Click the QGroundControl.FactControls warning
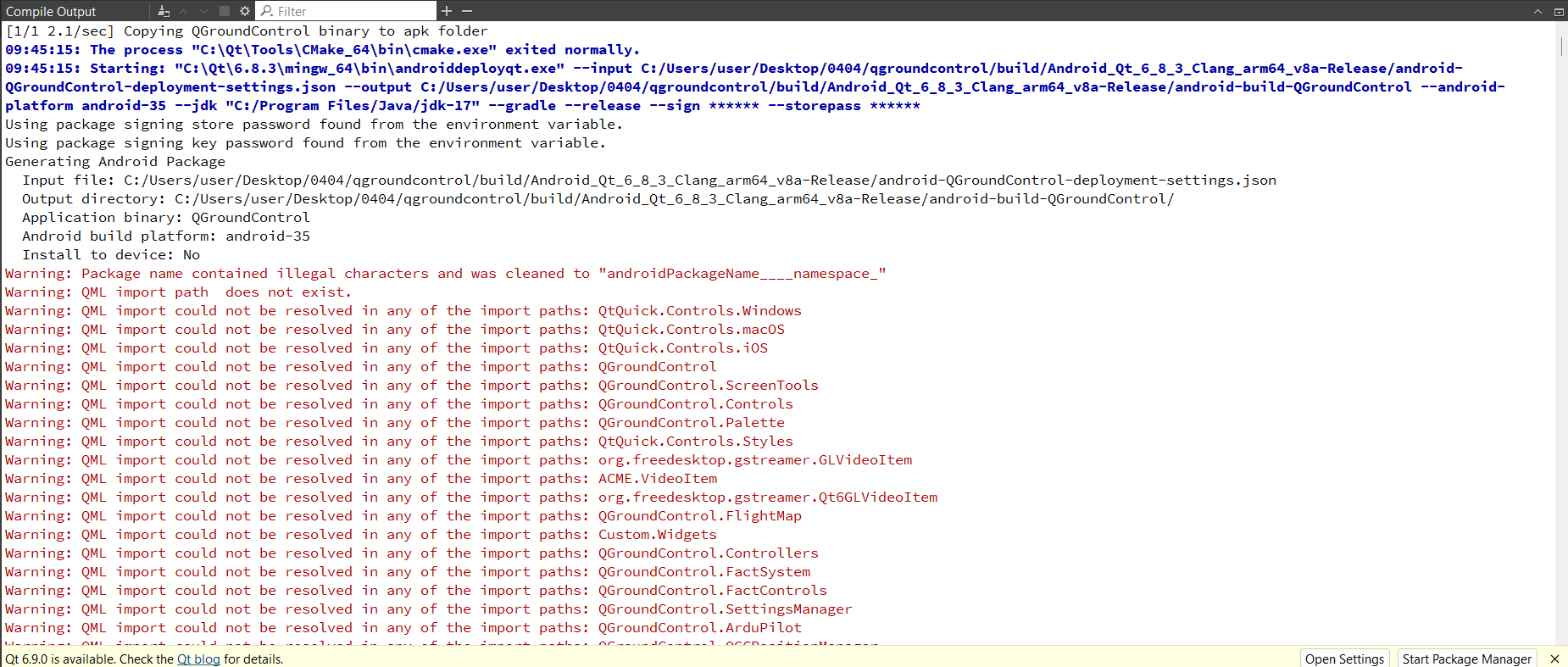Image resolution: width=1568 pixels, height=667 pixels. point(416,590)
